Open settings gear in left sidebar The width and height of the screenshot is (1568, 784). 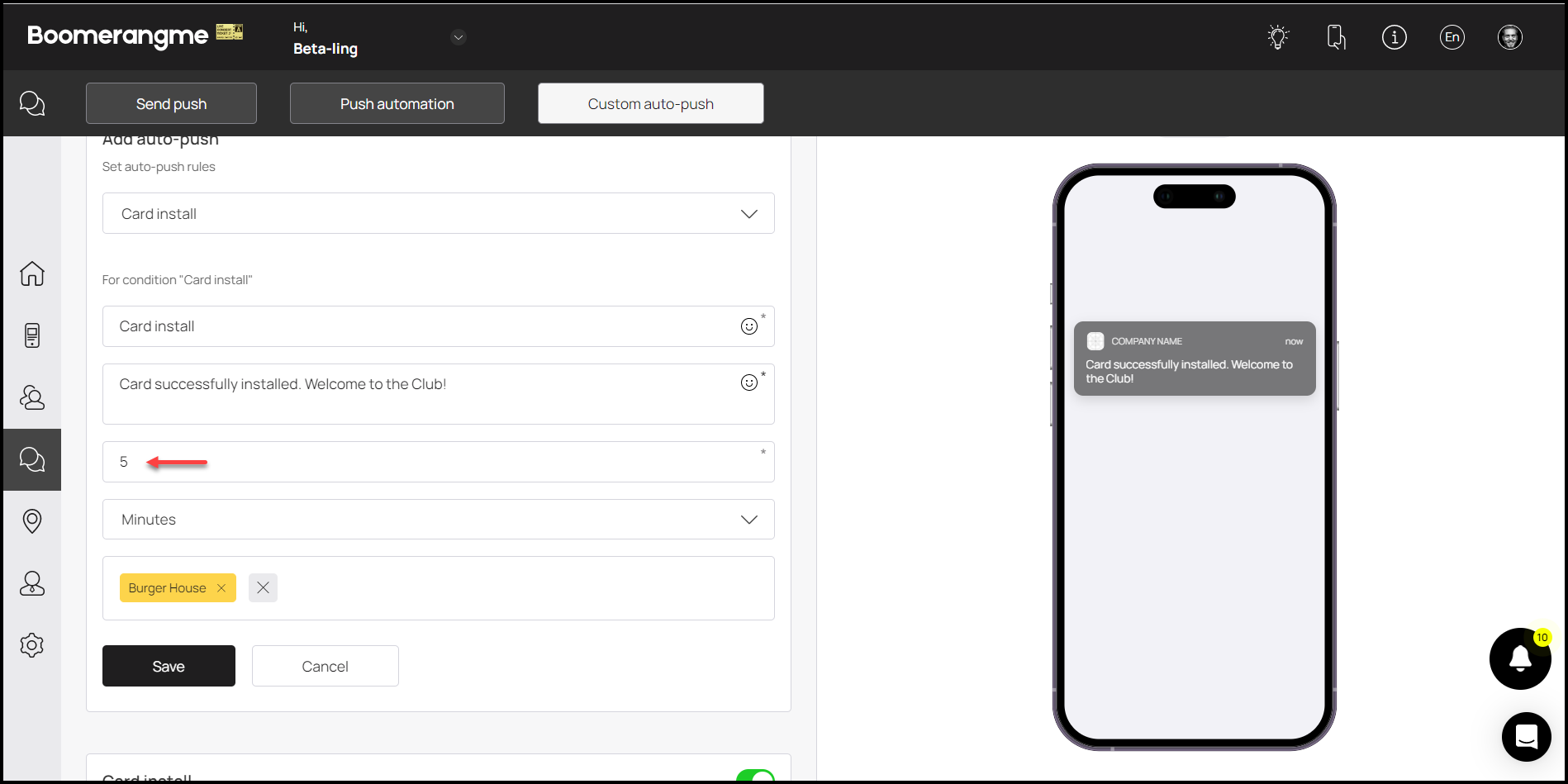point(32,645)
